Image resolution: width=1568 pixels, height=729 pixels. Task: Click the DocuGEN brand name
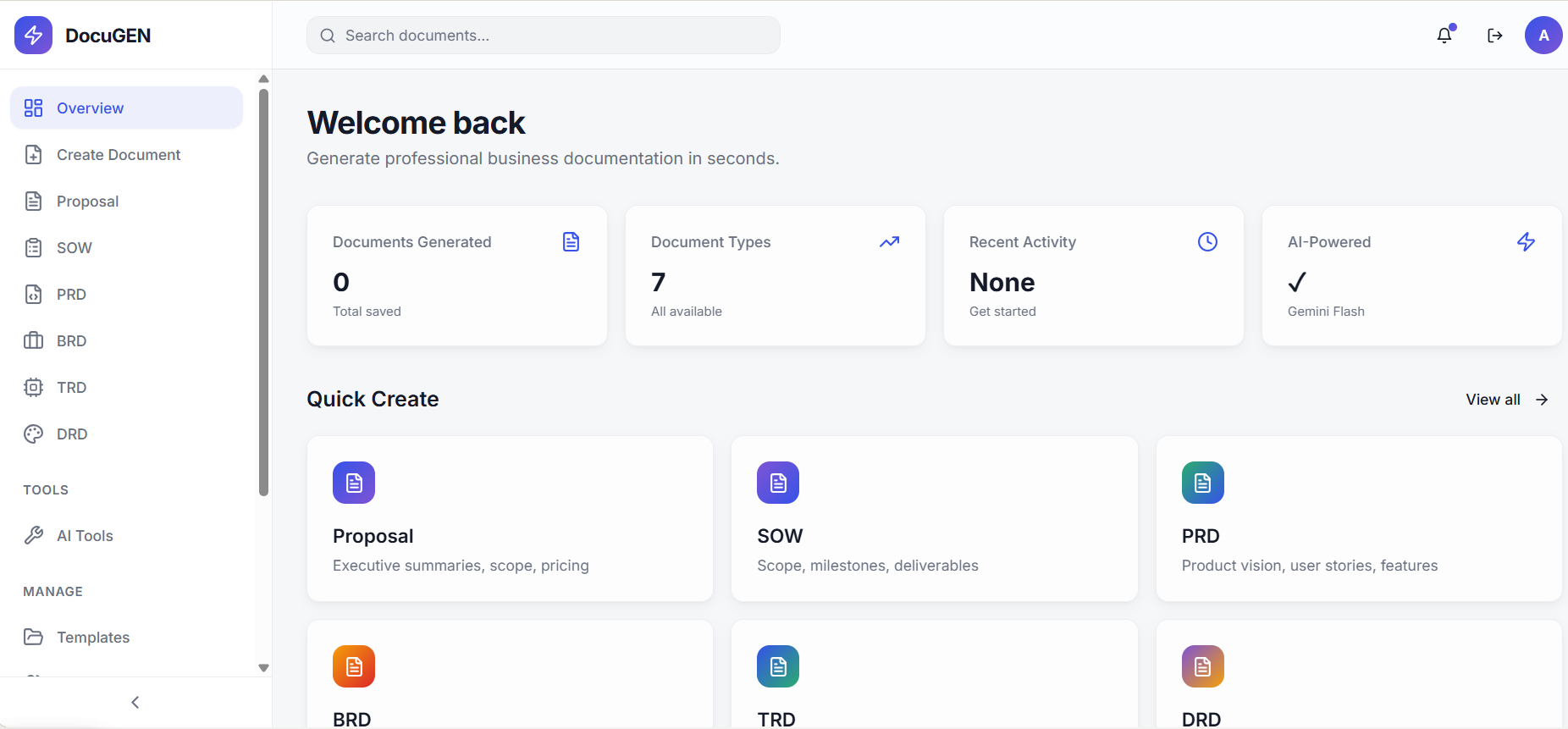click(108, 36)
